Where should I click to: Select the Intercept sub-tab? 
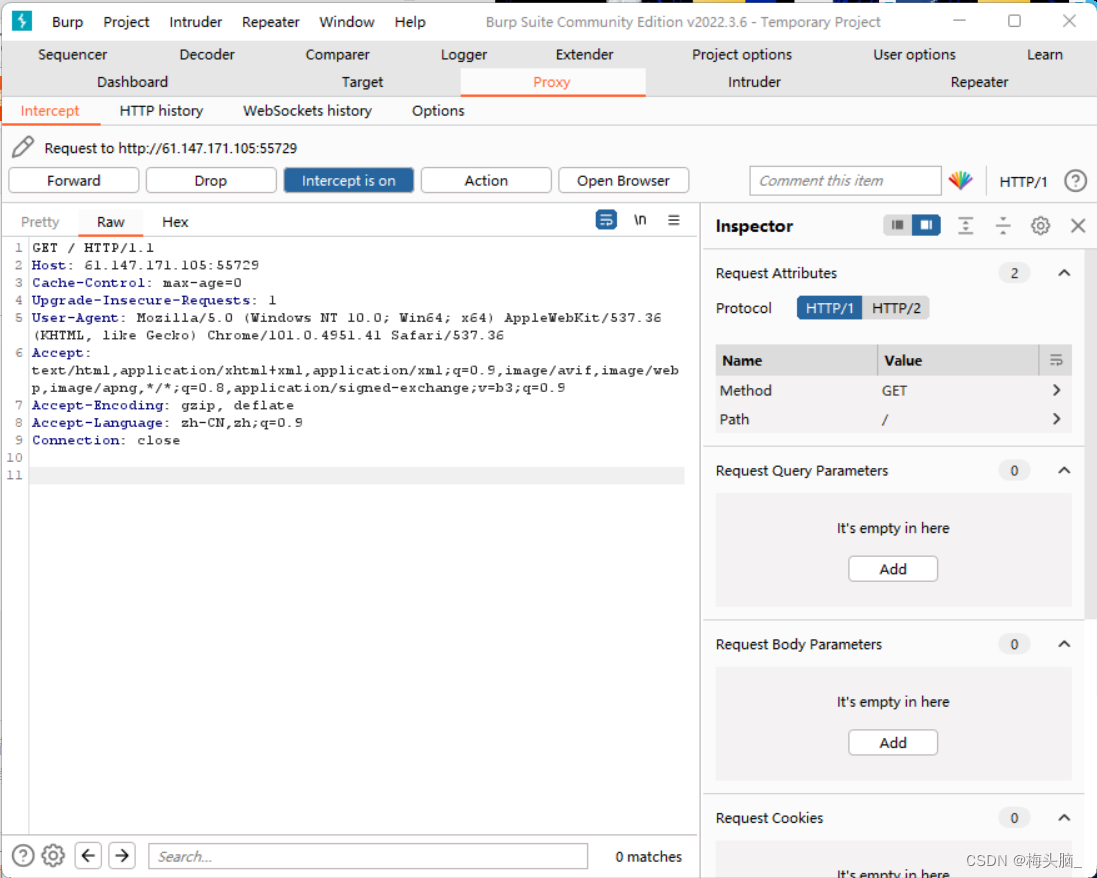(x=50, y=111)
